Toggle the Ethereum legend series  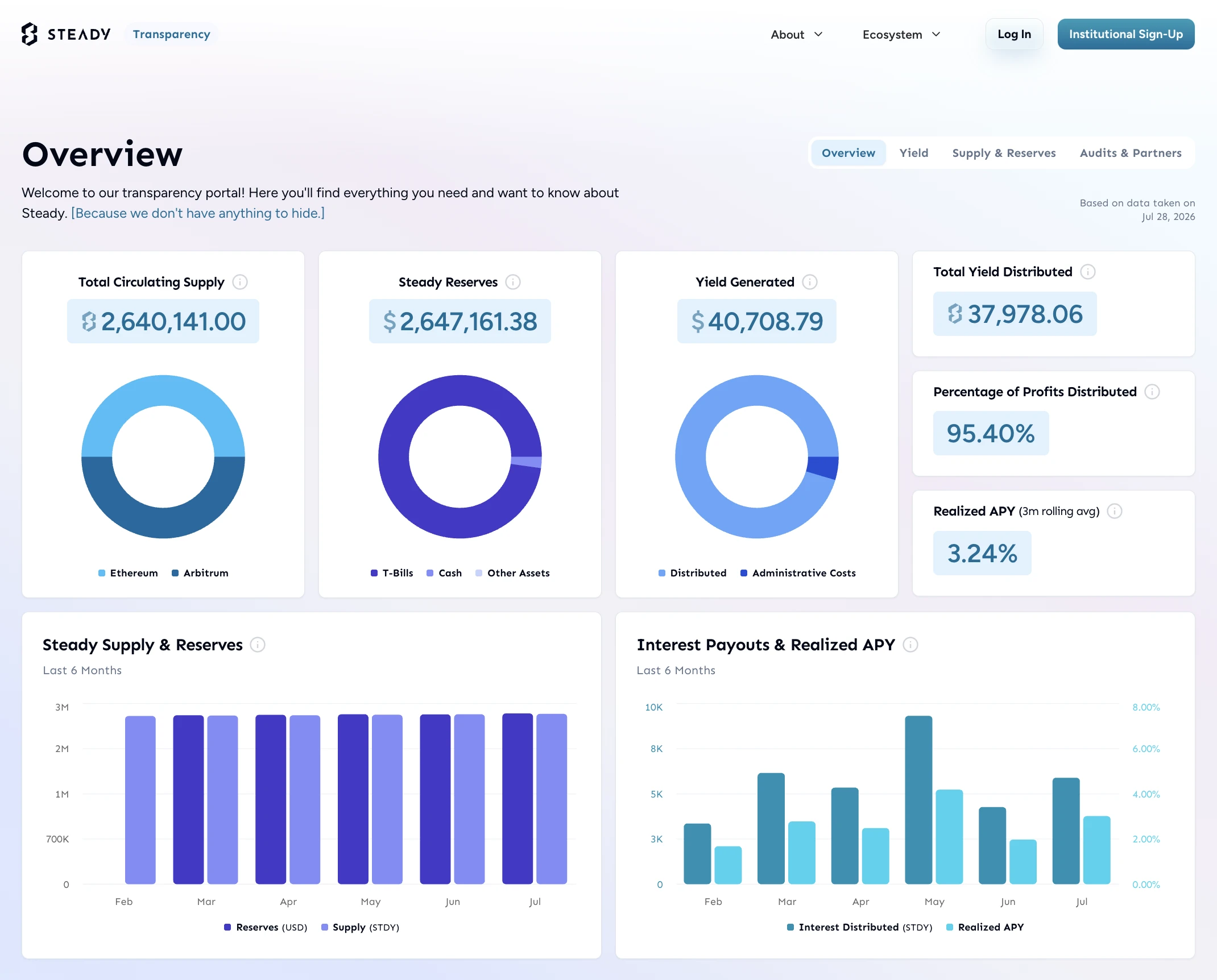click(x=128, y=573)
